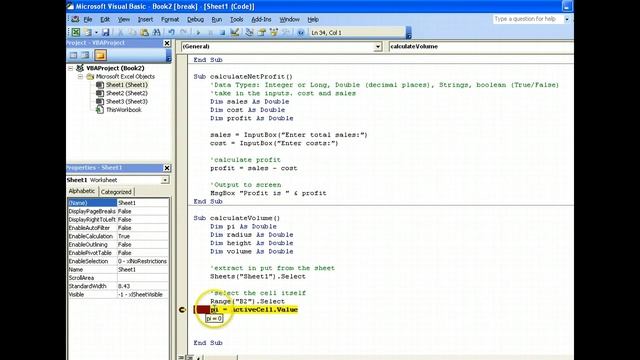Click EnableSelection value 0 - xlNoRestrictions

[143, 261]
